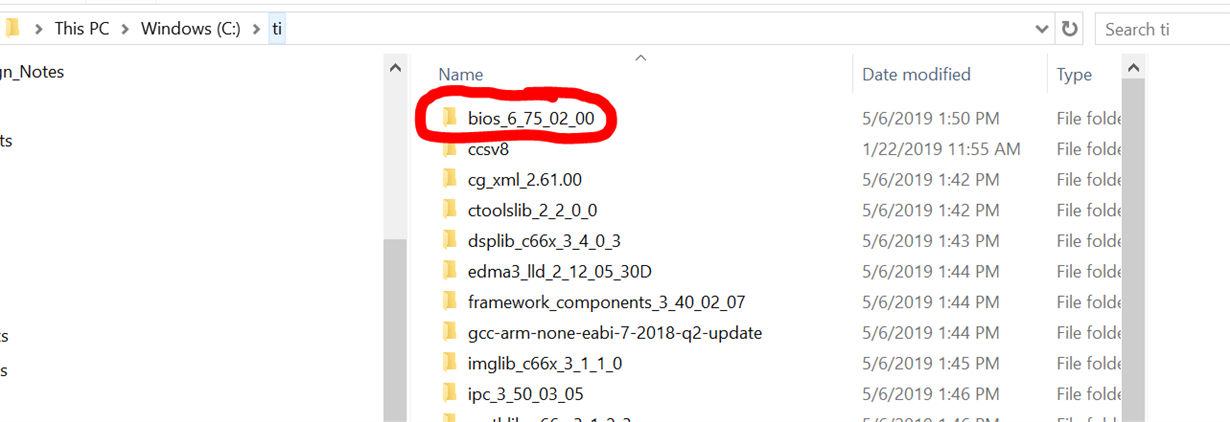The width and height of the screenshot is (1230, 422).
Task: Click the file list scroll up arrow
Action: [1133, 68]
